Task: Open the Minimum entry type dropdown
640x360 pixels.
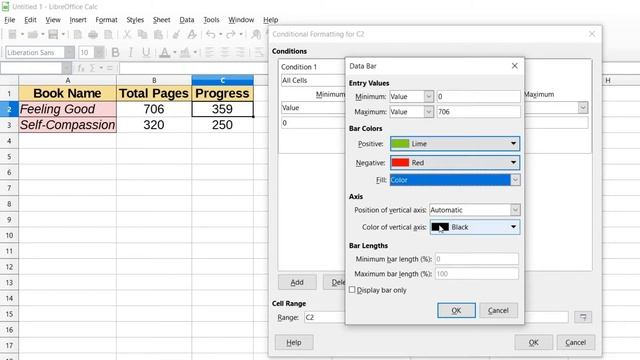Action: tap(428, 96)
